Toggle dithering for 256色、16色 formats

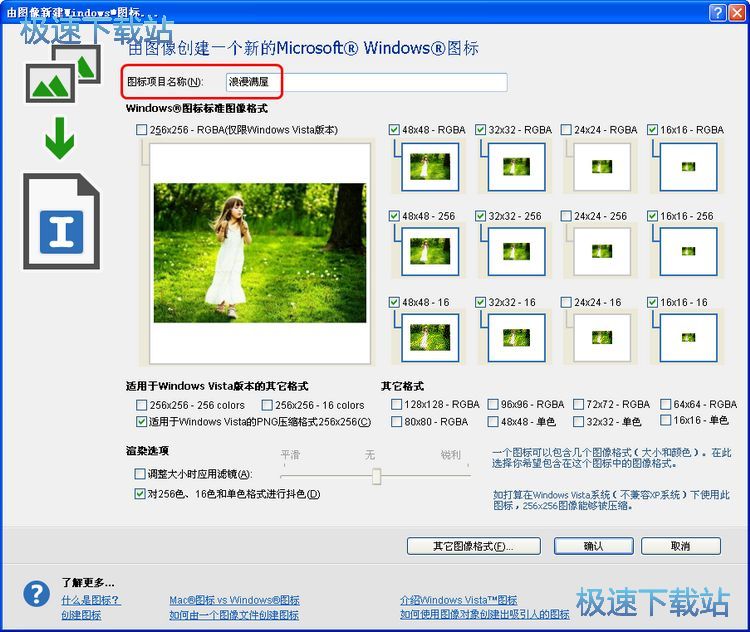(x=140, y=494)
